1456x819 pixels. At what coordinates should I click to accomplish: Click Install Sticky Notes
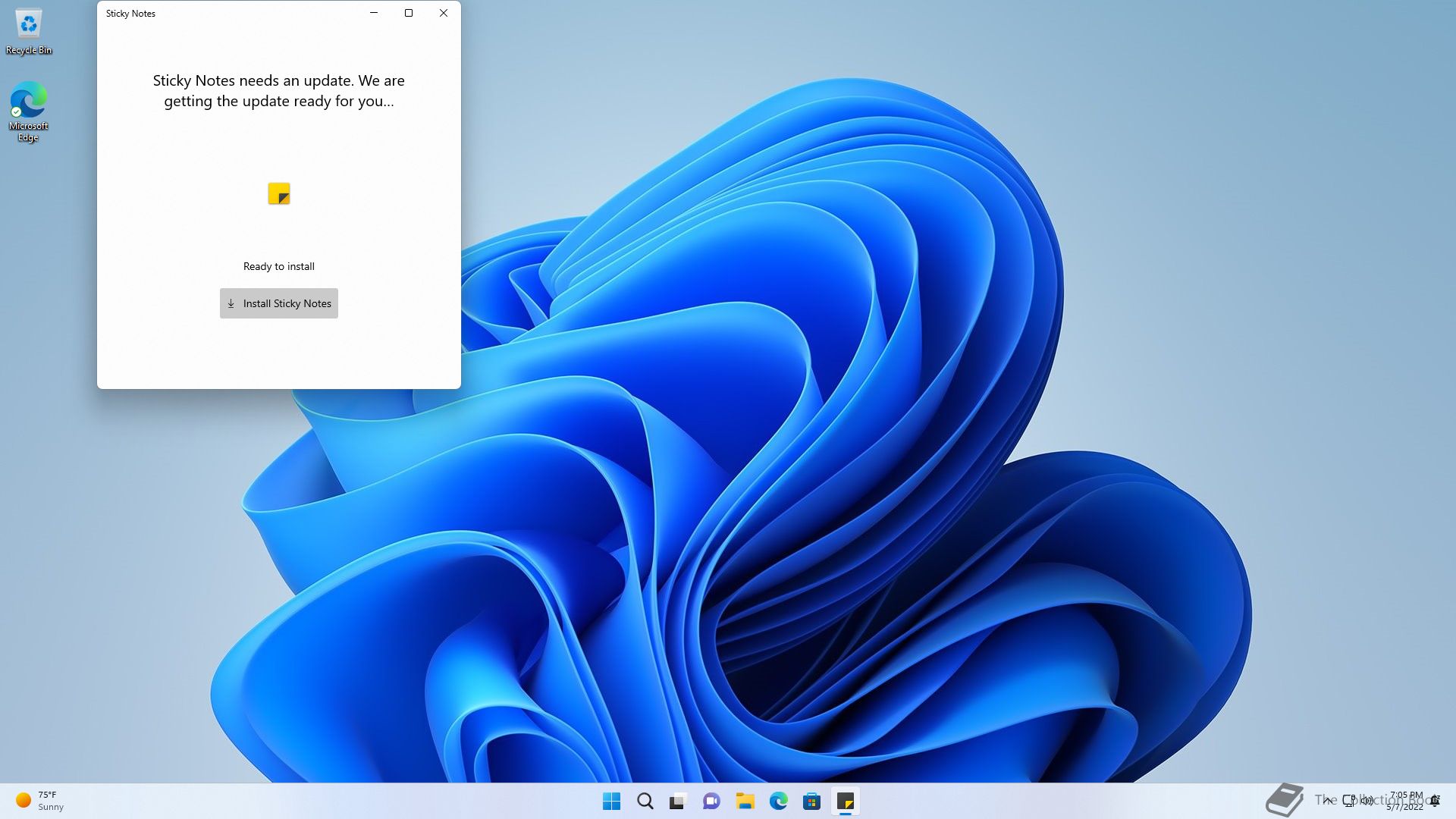tap(278, 303)
